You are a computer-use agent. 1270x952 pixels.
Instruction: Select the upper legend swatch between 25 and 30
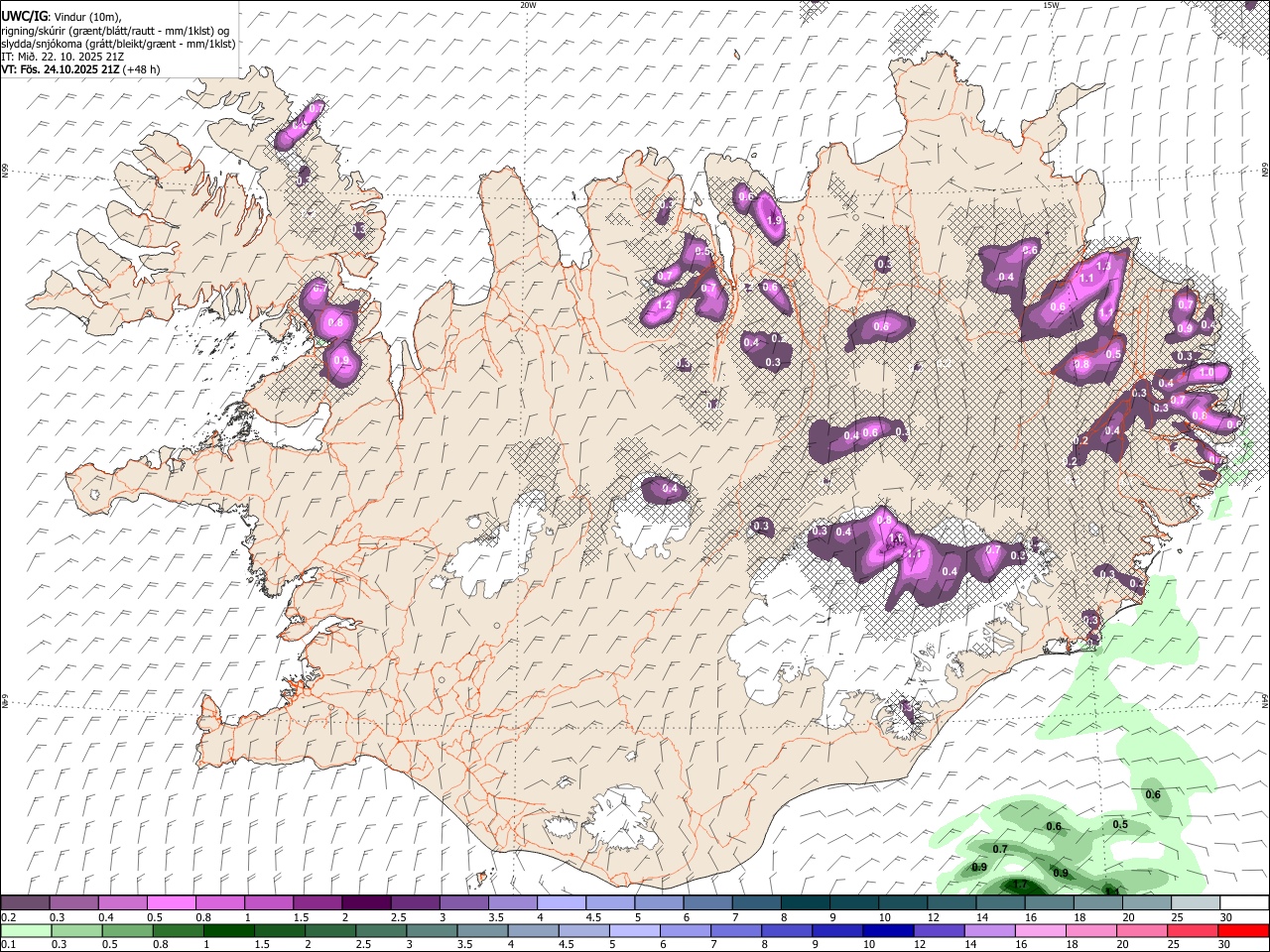tap(1196, 902)
